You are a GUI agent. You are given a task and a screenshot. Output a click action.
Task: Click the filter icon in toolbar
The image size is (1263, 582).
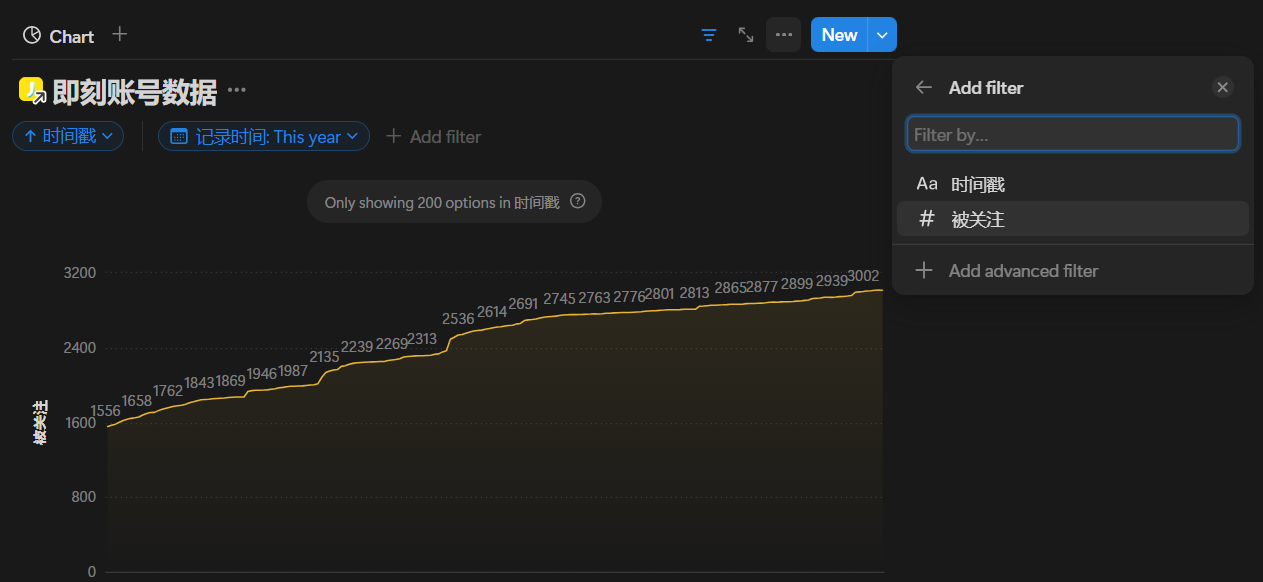coord(709,35)
